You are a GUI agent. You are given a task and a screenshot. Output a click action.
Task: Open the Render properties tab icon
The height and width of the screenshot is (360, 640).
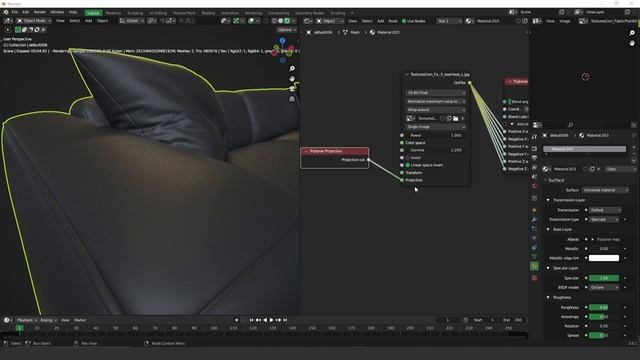click(x=534, y=148)
